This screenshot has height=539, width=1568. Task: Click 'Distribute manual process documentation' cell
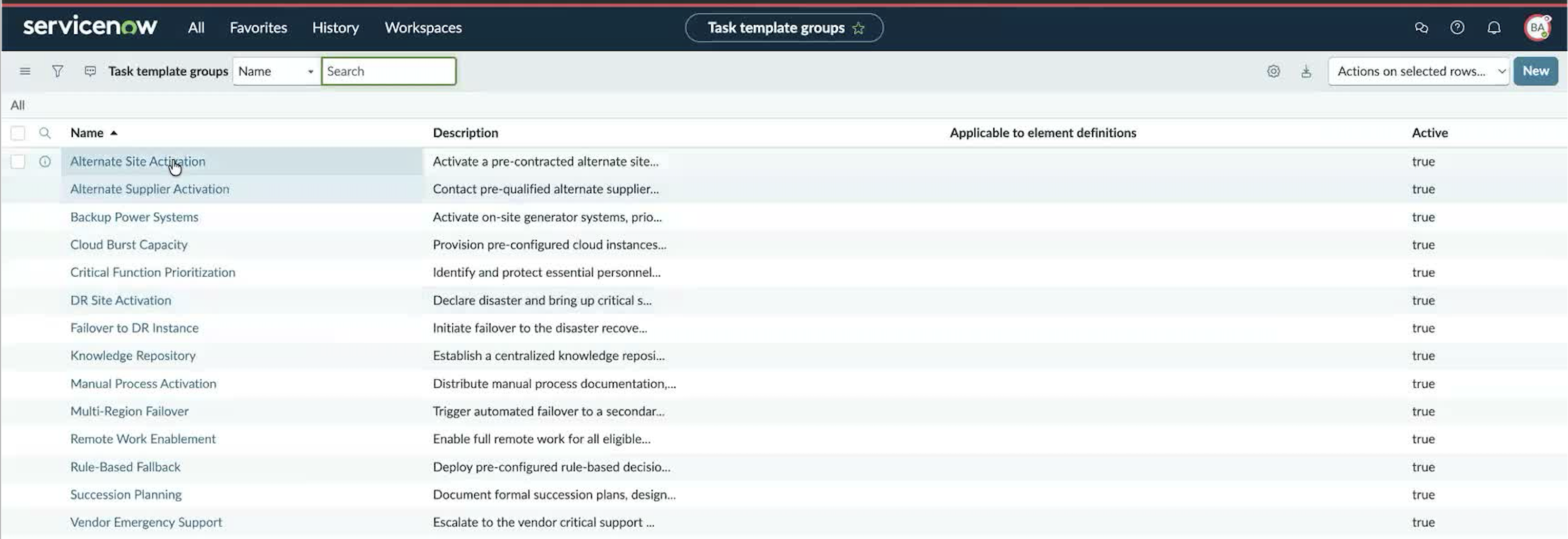[x=554, y=384]
